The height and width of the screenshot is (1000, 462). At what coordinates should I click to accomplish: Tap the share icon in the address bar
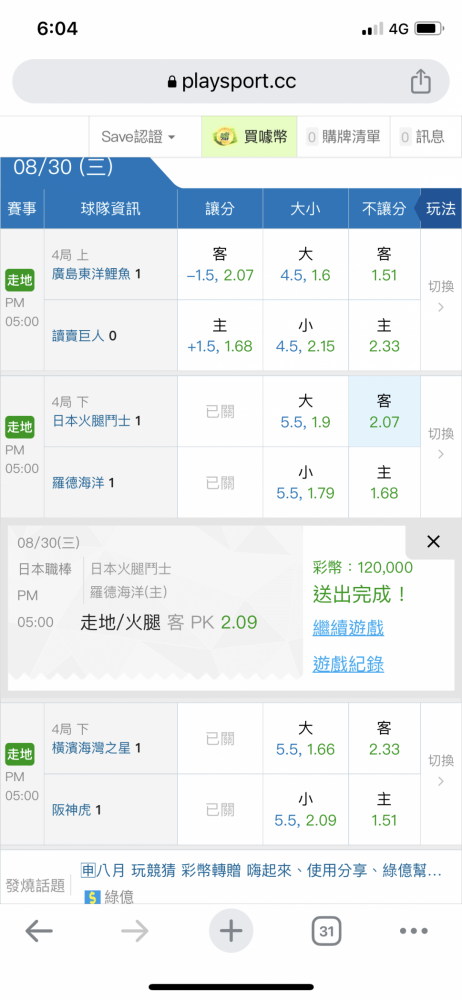(421, 82)
